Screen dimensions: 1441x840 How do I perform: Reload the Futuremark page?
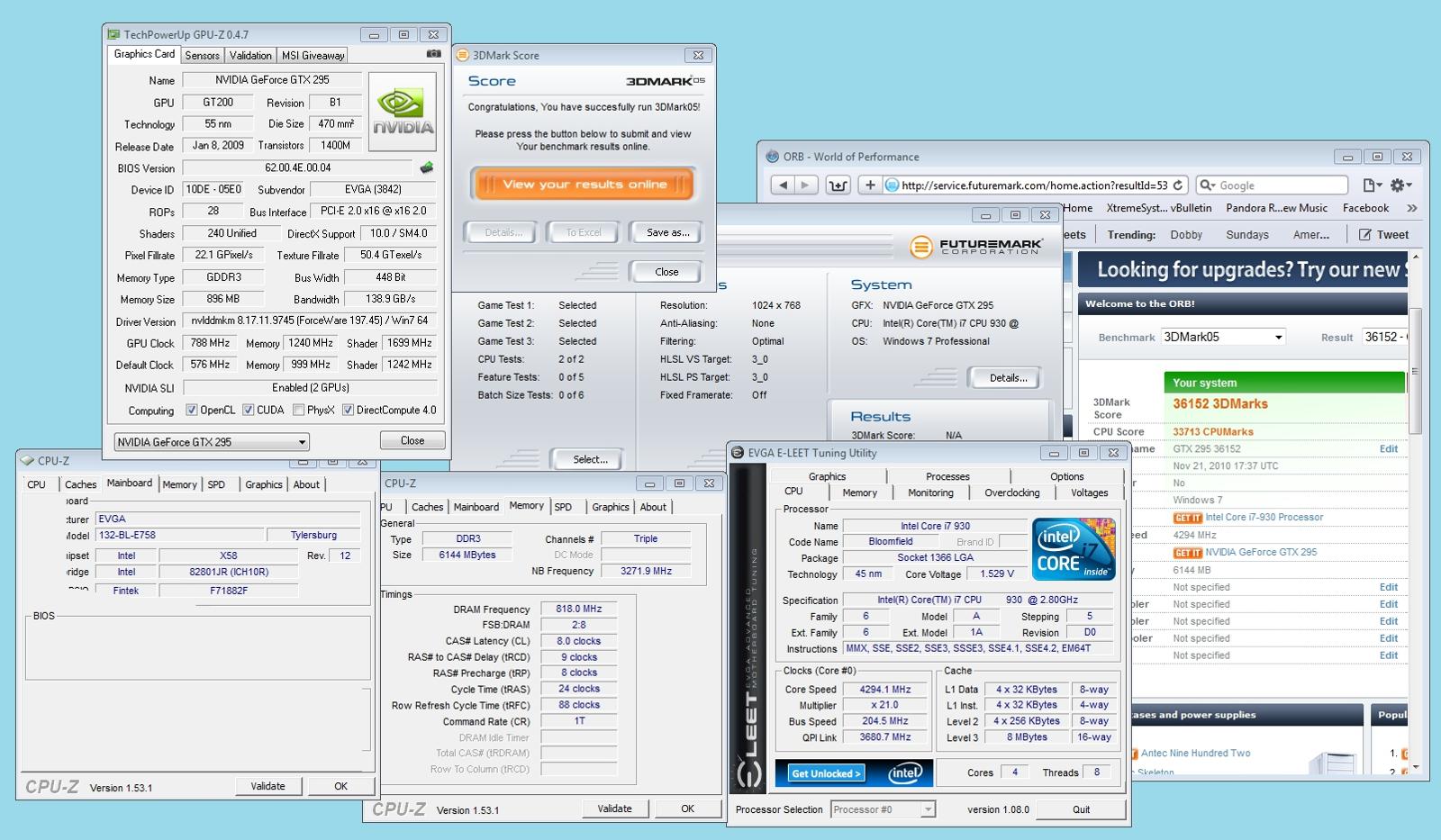(x=1177, y=185)
